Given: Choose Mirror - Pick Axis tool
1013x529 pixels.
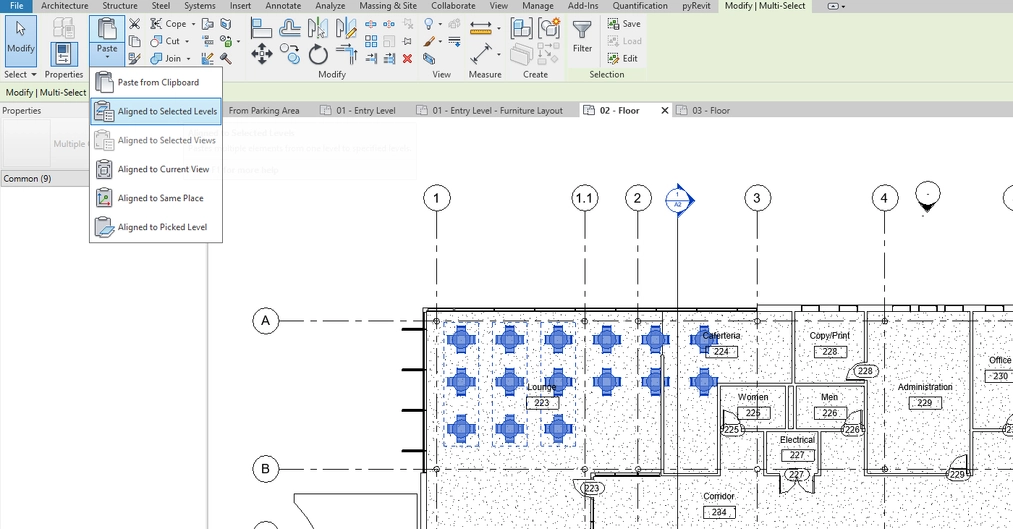Looking at the screenshot, I should [317, 28].
